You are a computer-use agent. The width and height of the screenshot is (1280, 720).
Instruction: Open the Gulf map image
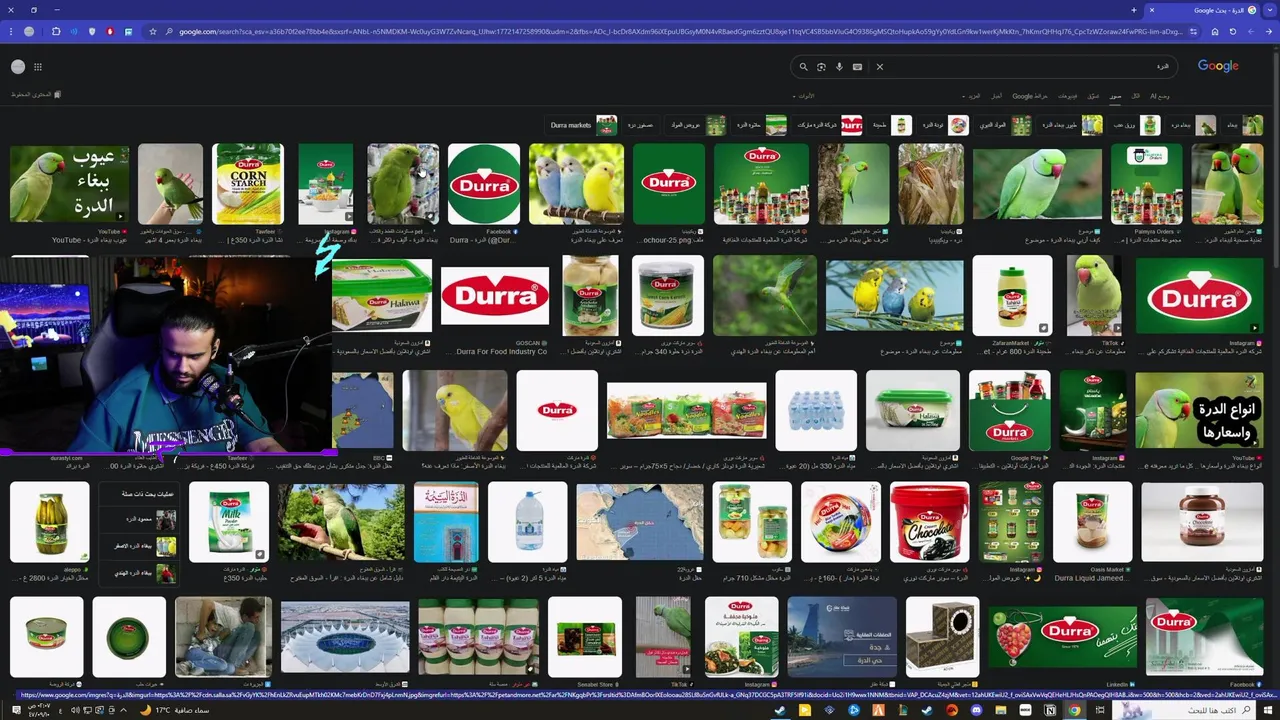(x=640, y=522)
